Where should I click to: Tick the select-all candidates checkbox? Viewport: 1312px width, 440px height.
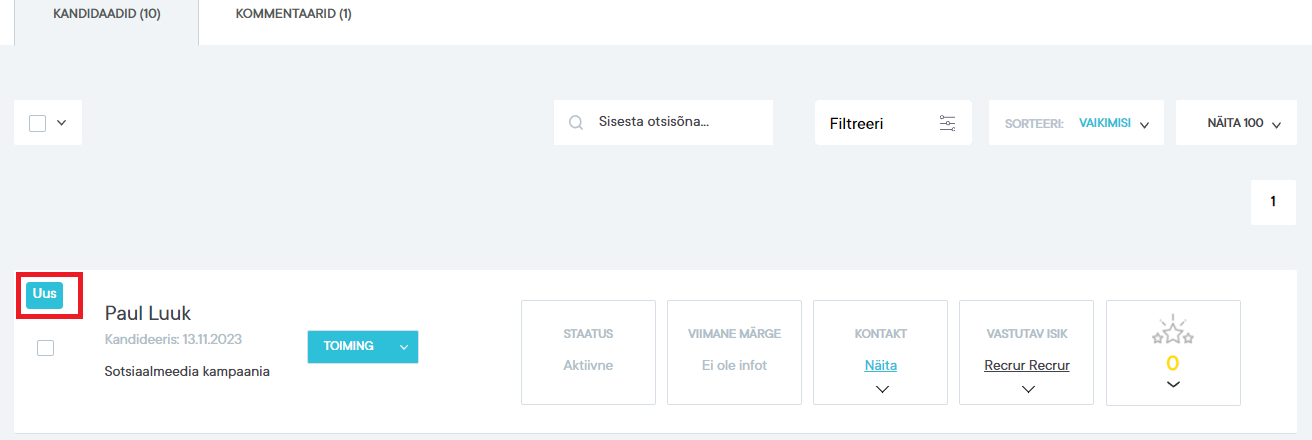pos(38,123)
